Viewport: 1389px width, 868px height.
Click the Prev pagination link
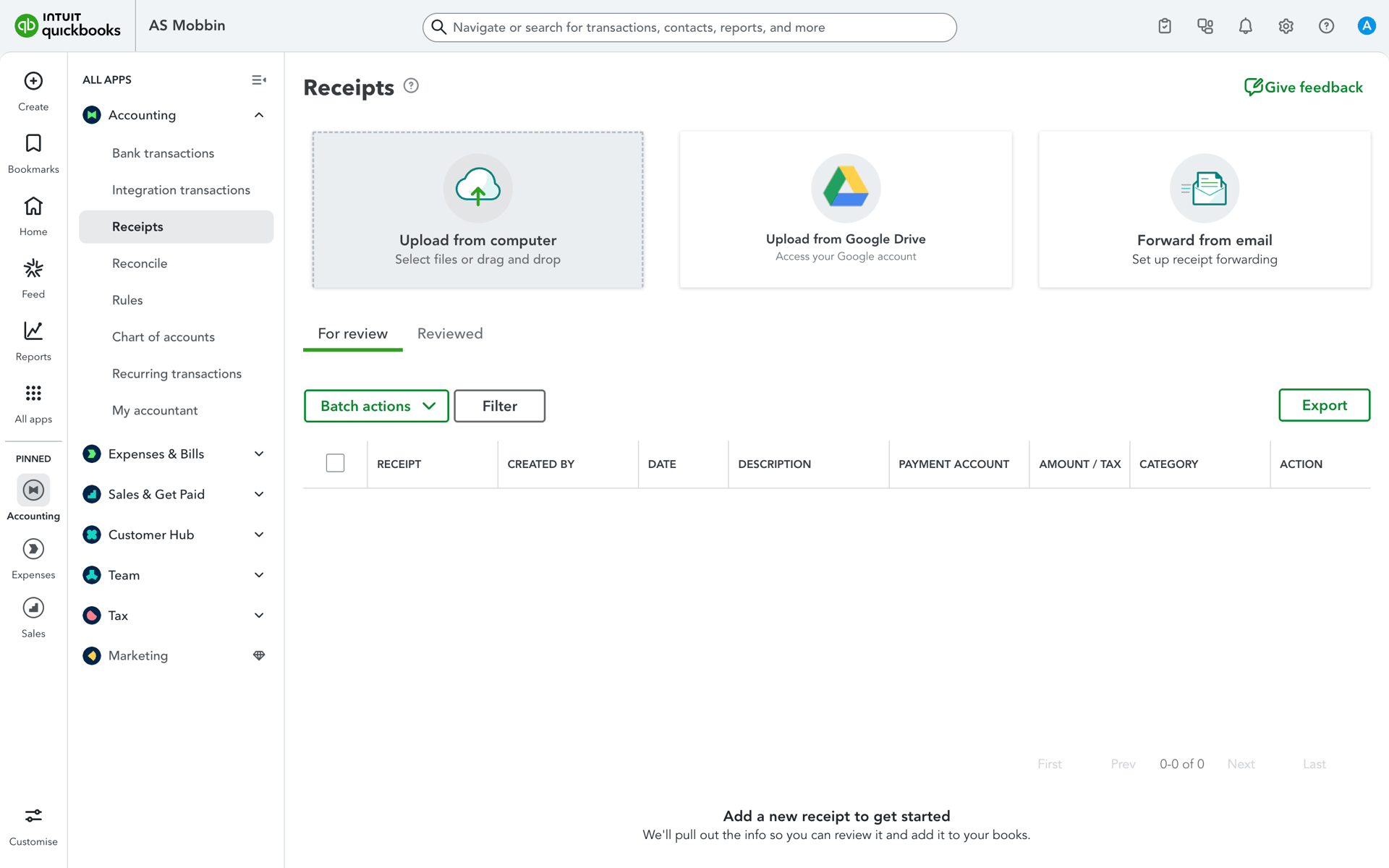coord(1123,765)
